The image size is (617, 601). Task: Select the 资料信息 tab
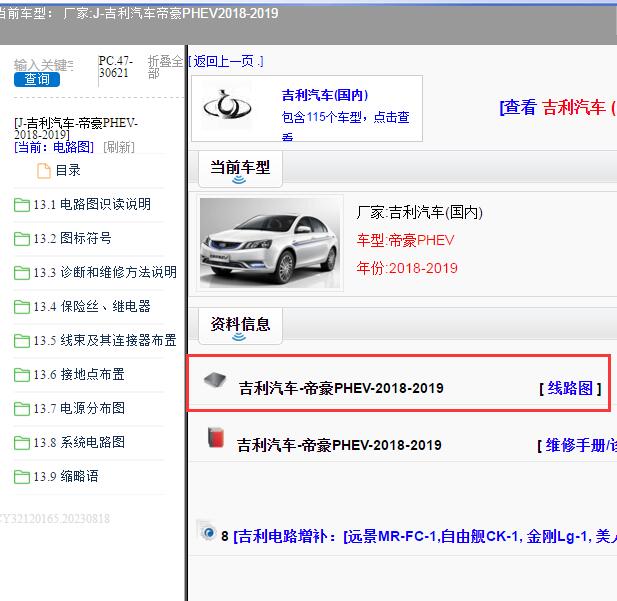tap(240, 326)
